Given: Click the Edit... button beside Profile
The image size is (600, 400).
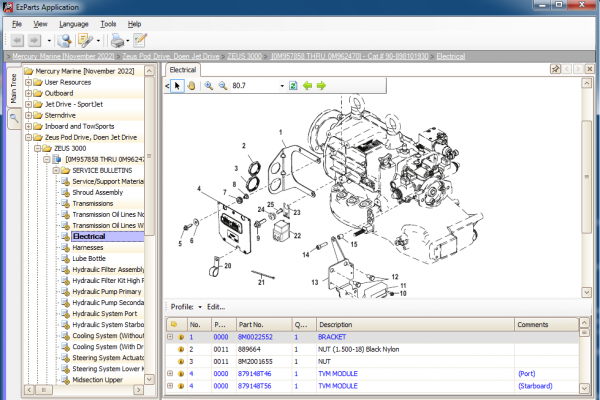Looking at the screenshot, I should pyautogui.click(x=216, y=307).
